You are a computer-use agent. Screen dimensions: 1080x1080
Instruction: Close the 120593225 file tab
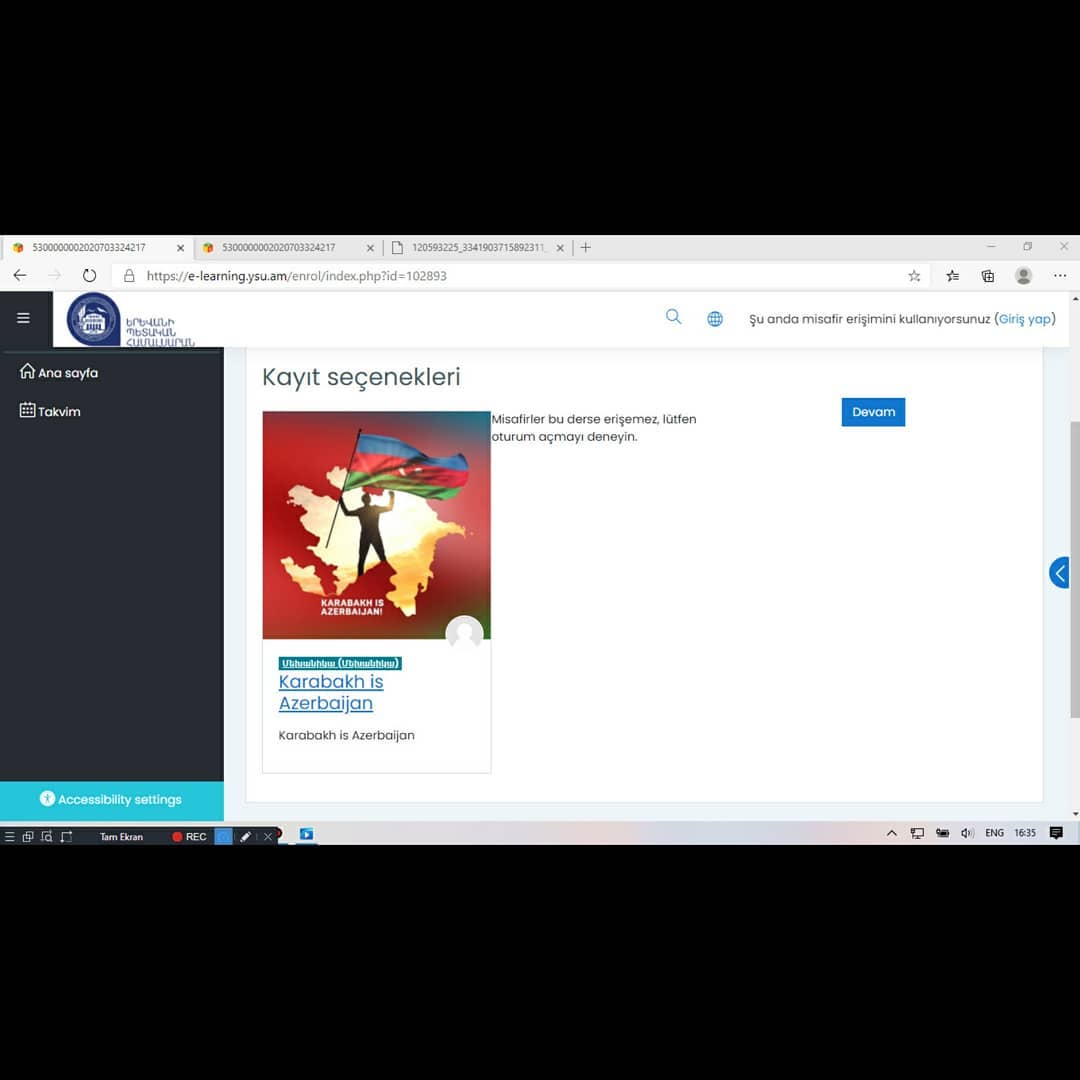[x=560, y=247]
